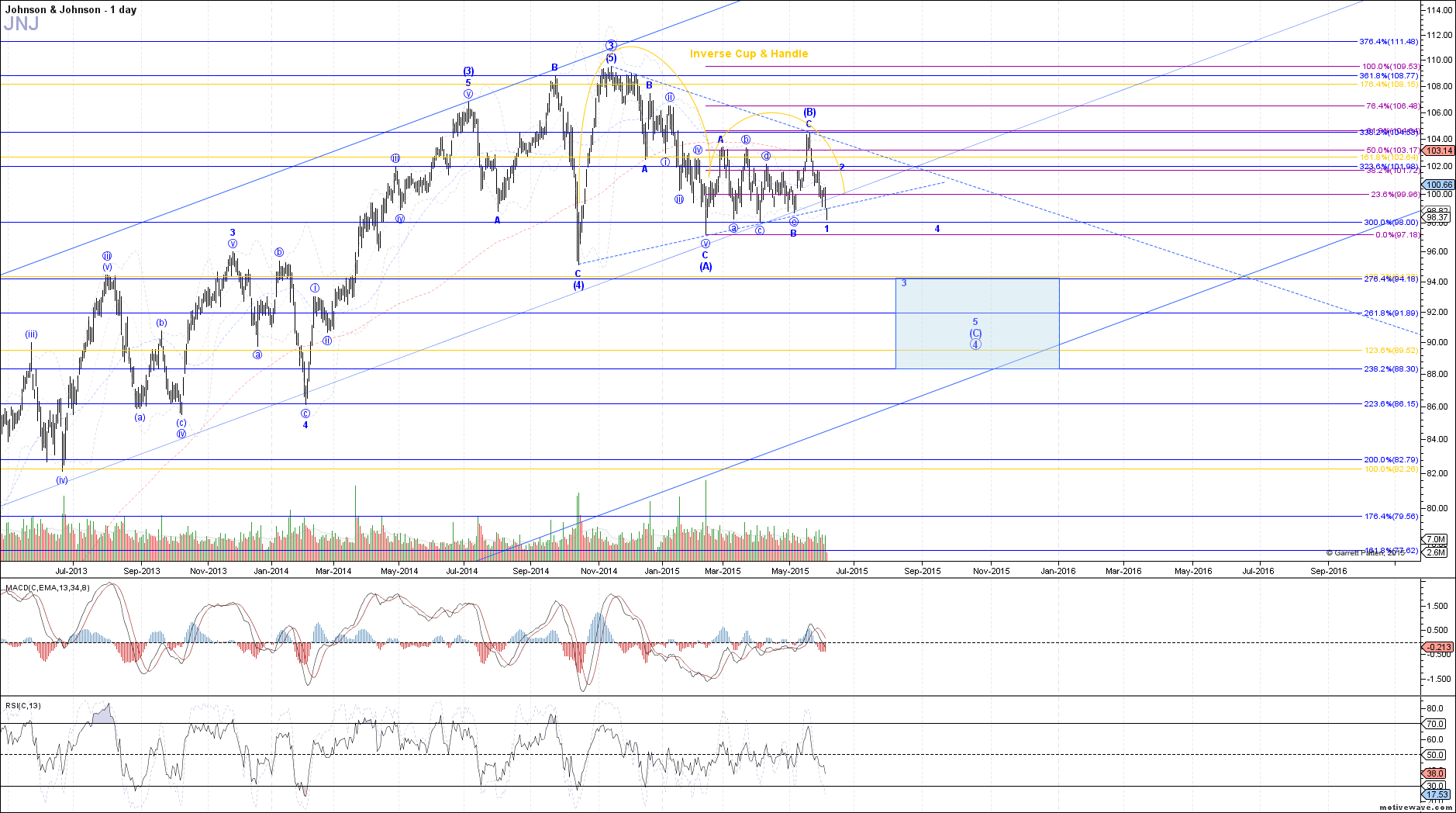Click the 223.6%(86.15) Fibonacci label
Image resolution: width=1456 pixels, height=813 pixels.
tap(1391, 404)
